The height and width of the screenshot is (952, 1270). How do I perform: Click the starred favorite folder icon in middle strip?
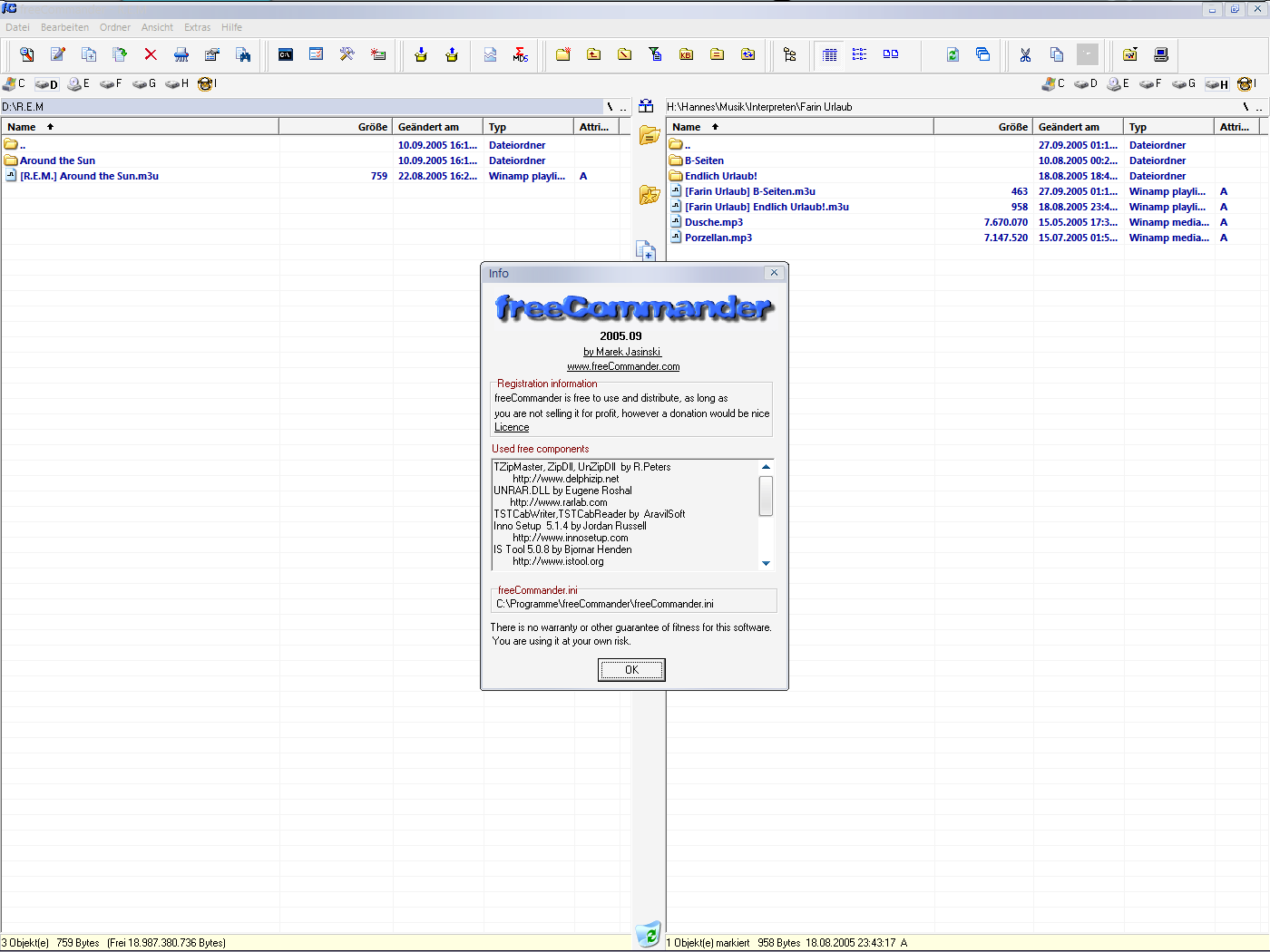tap(650, 194)
